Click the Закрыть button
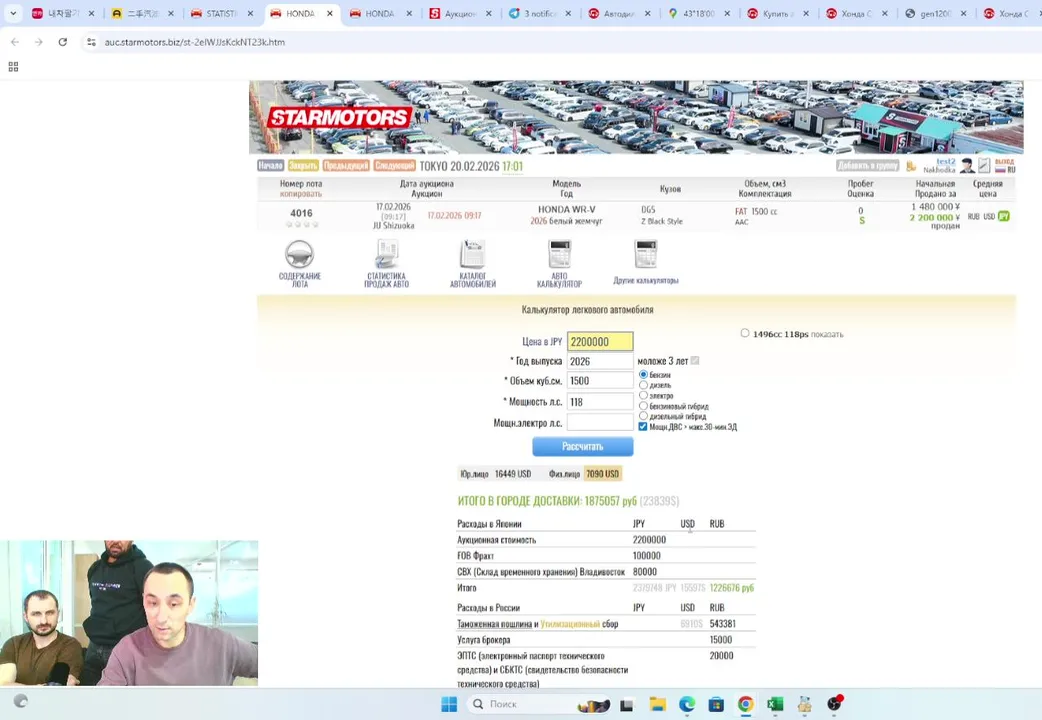Screen dimensions: 1042x720 coord(303,166)
